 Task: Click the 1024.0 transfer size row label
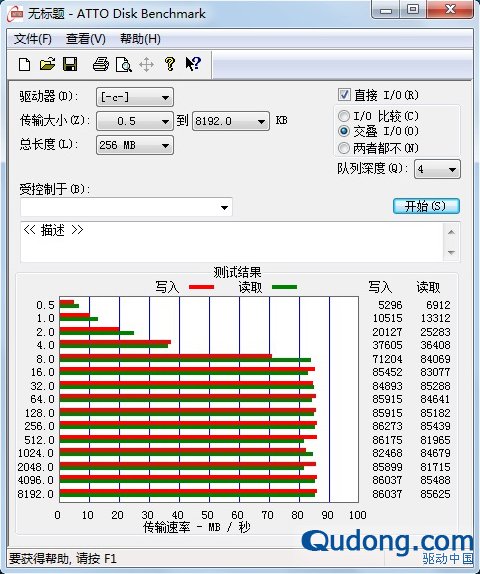(36, 454)
